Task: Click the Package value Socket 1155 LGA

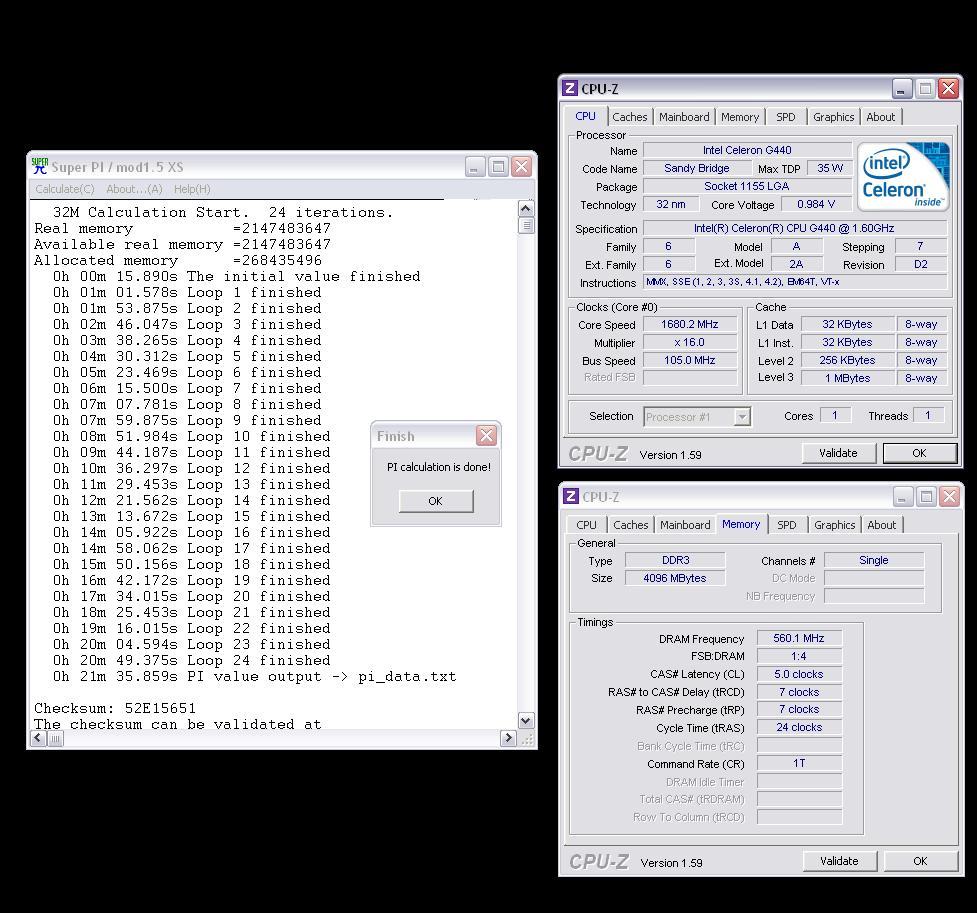Action: pyautogui.click(x=747, y=186)
